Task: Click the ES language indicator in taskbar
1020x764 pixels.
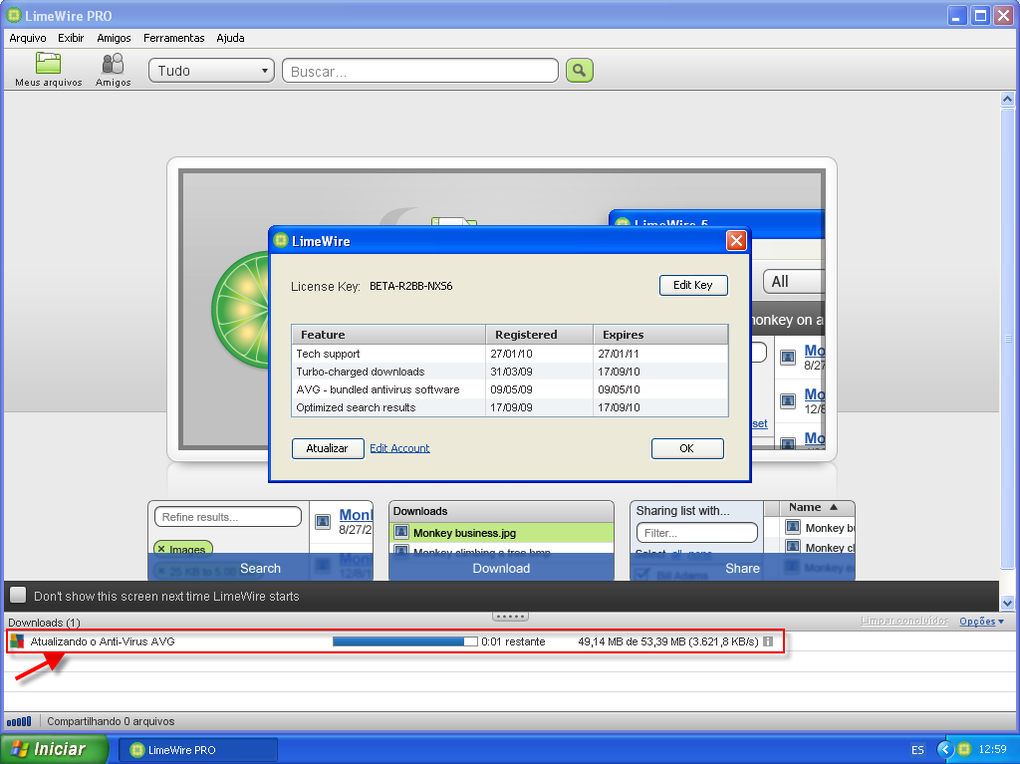Action: coord(917,750)
